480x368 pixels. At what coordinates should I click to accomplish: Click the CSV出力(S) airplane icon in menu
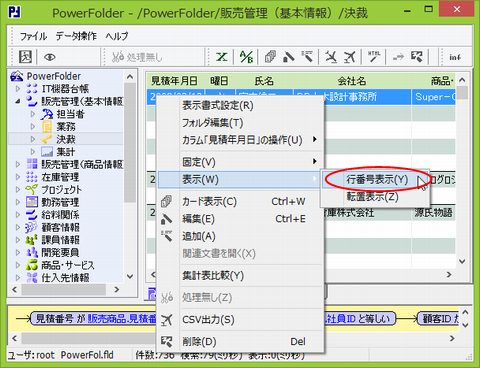tap(167, 320)
